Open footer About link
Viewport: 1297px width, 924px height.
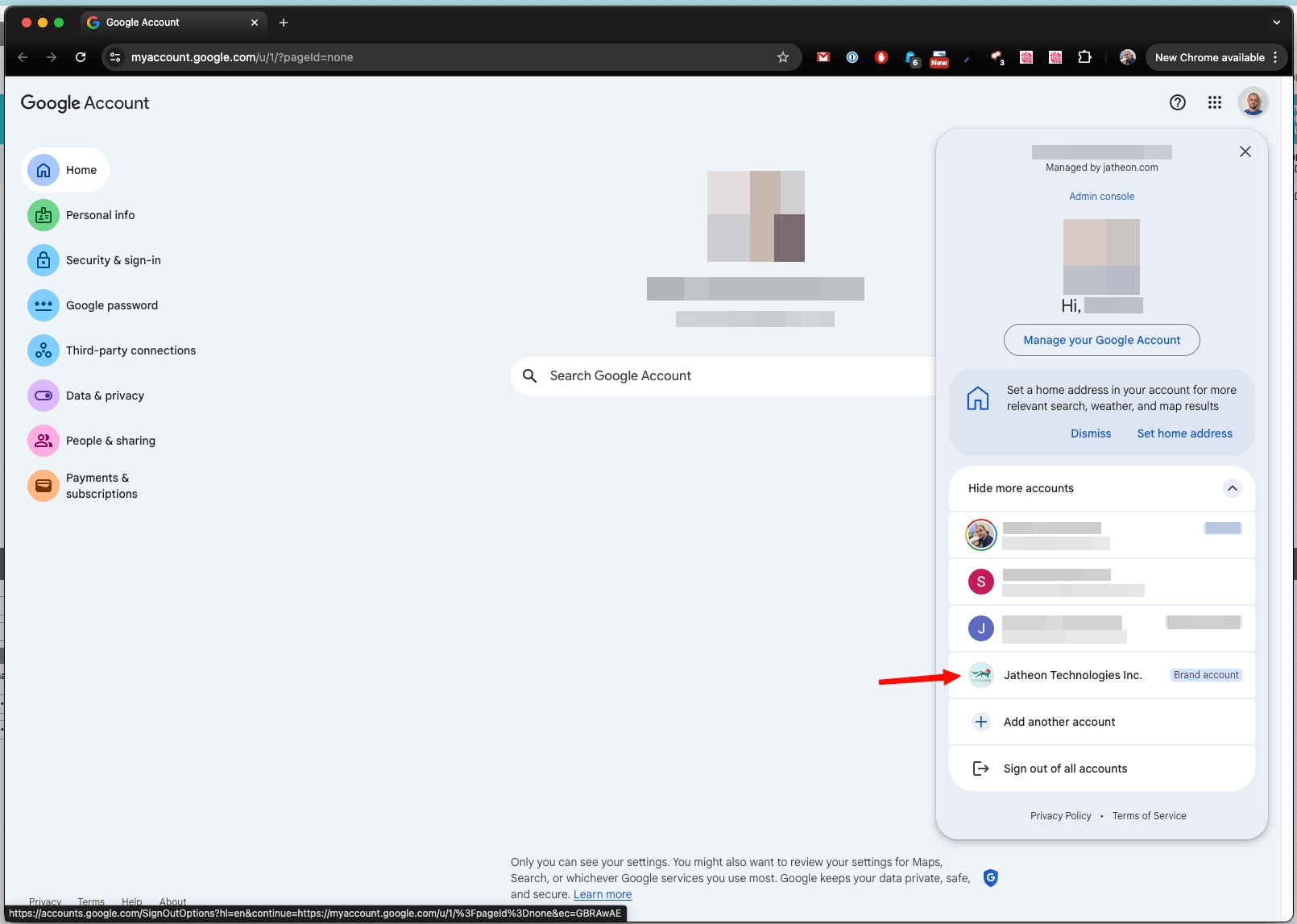(x=172, y=901)
